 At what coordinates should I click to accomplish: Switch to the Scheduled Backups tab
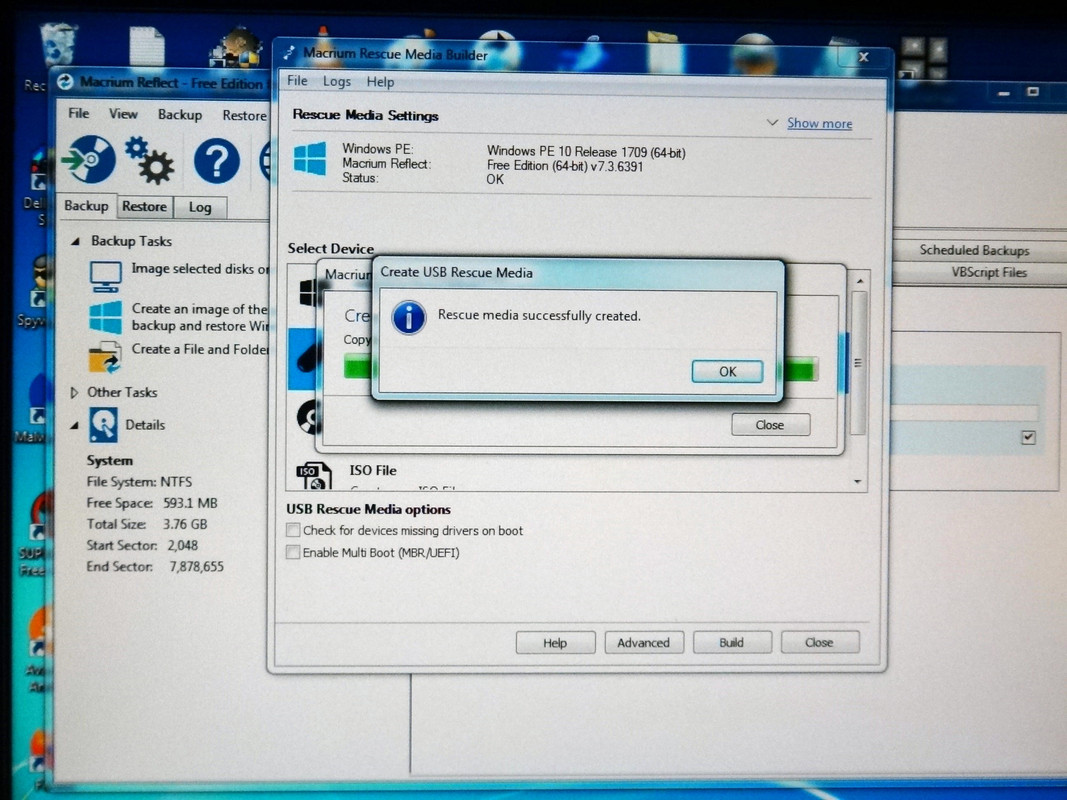(x=974, y=250)
